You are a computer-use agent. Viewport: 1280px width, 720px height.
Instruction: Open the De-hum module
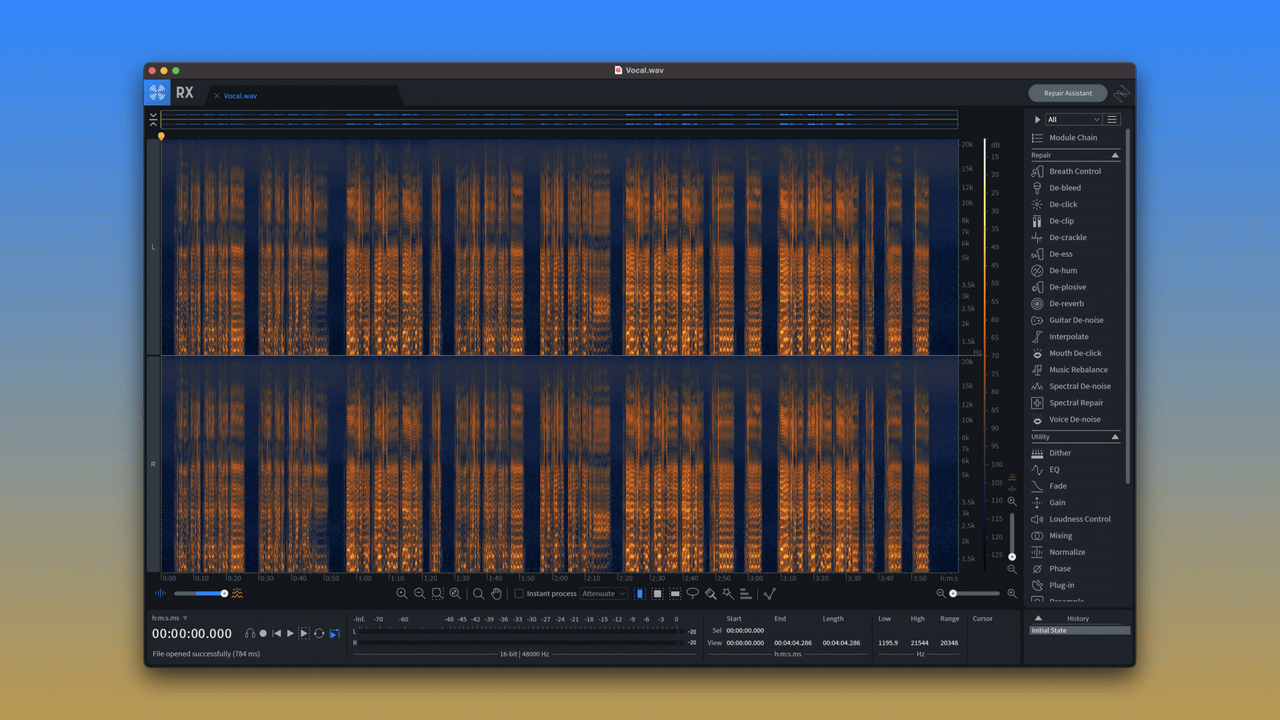(x=1075, y=270)
